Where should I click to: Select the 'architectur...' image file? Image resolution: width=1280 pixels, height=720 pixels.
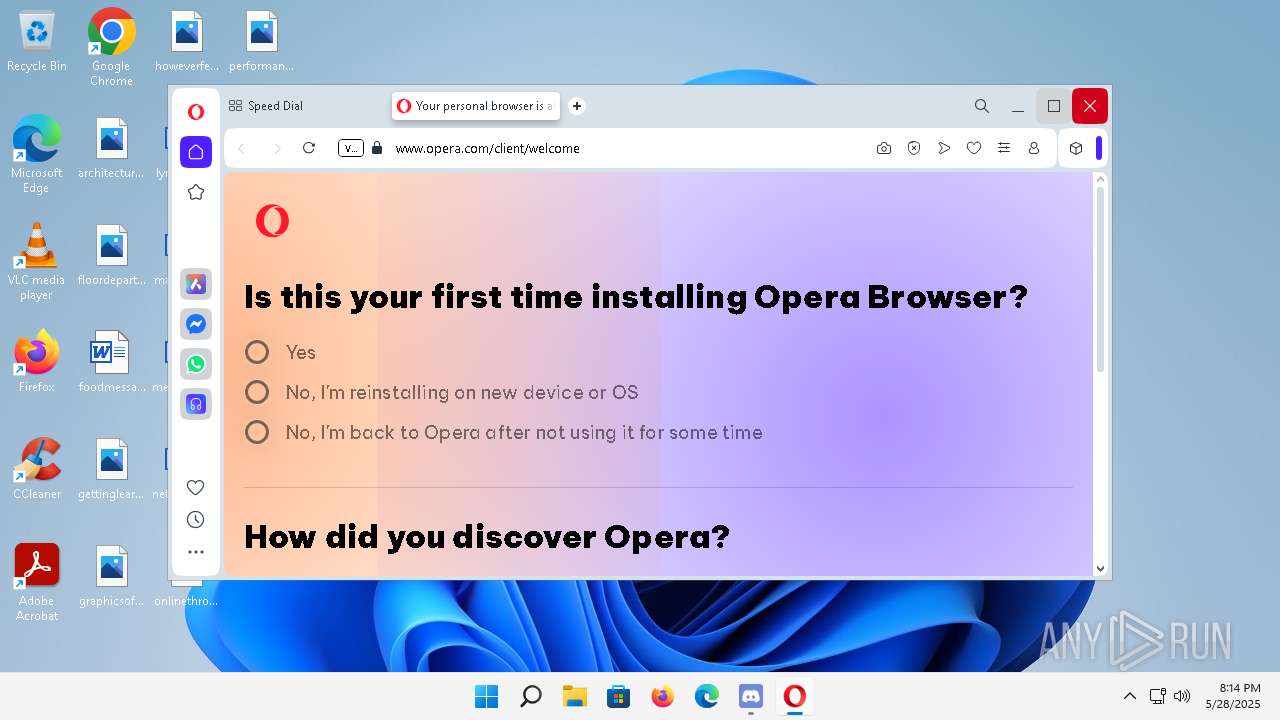click(111, 148)
